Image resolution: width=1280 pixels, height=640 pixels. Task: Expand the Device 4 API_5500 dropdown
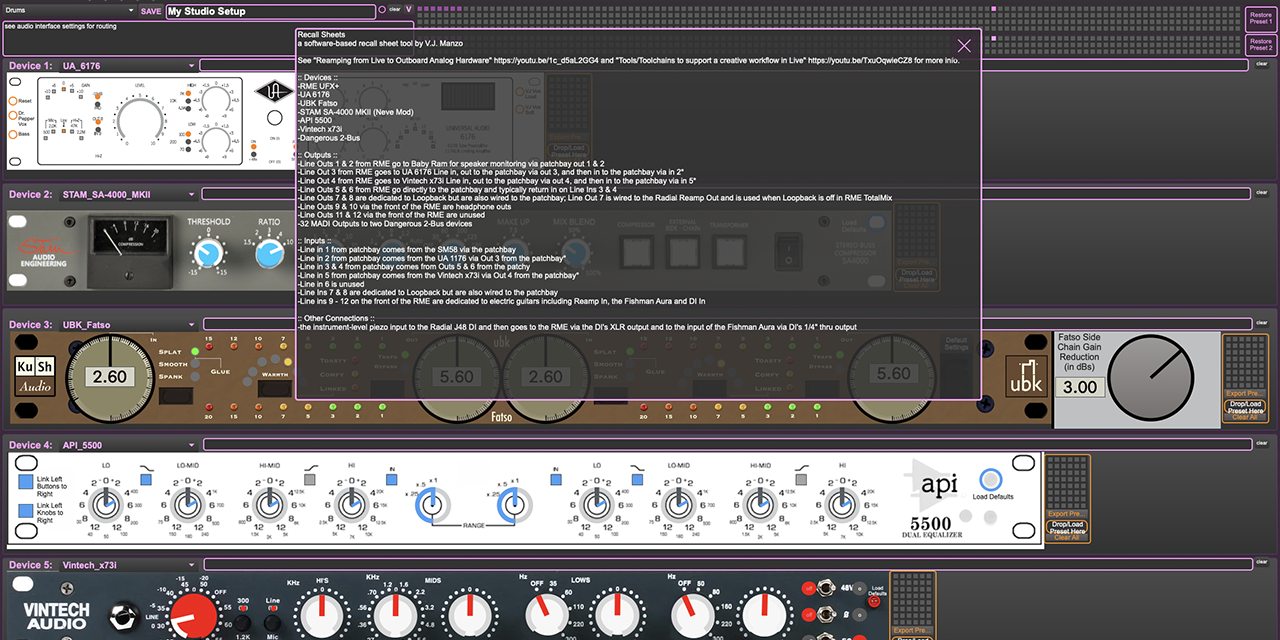point(192,445)
